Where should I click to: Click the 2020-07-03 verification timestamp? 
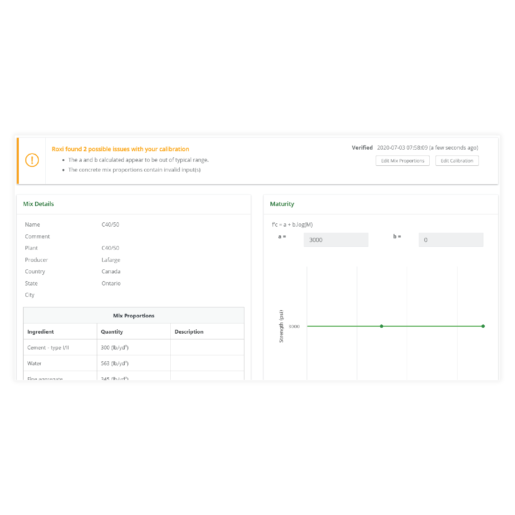click(x=427, y=148)
